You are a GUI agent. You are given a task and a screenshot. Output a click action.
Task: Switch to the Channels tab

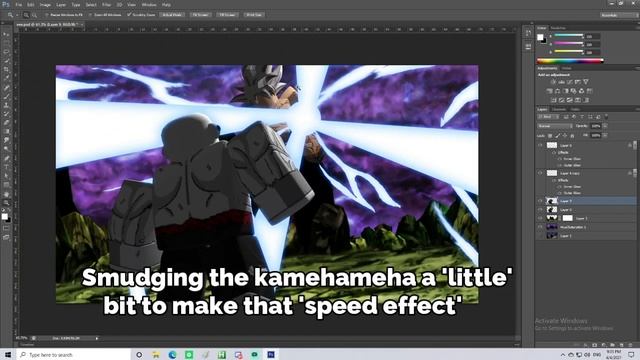(559, 109)
